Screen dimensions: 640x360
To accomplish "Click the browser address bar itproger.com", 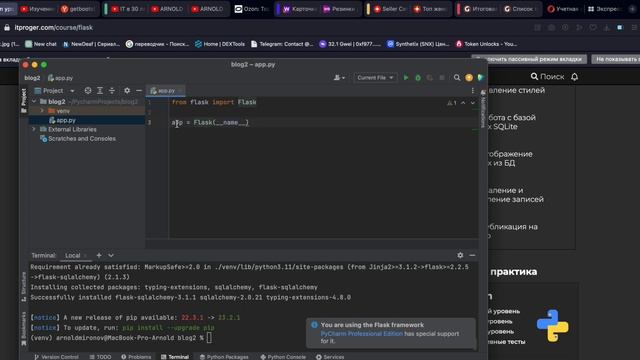I will coord(53,28).
